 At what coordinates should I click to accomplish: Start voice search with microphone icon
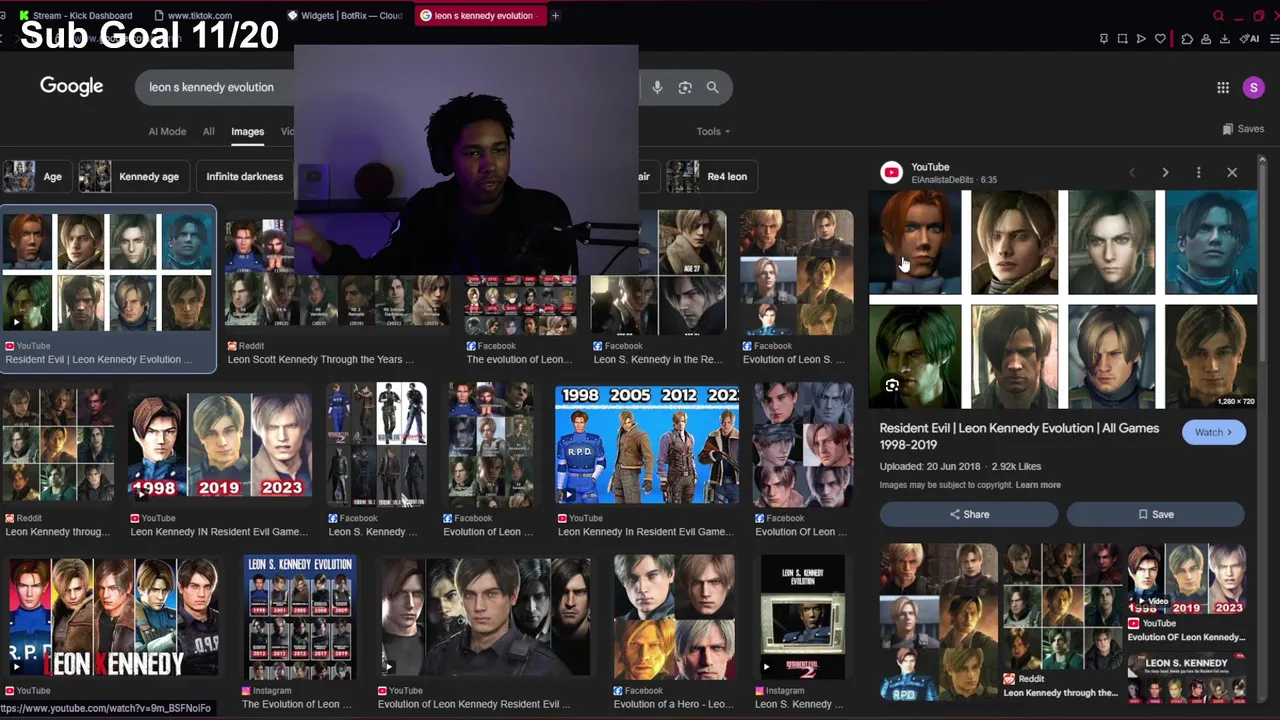tap(657, 87)
